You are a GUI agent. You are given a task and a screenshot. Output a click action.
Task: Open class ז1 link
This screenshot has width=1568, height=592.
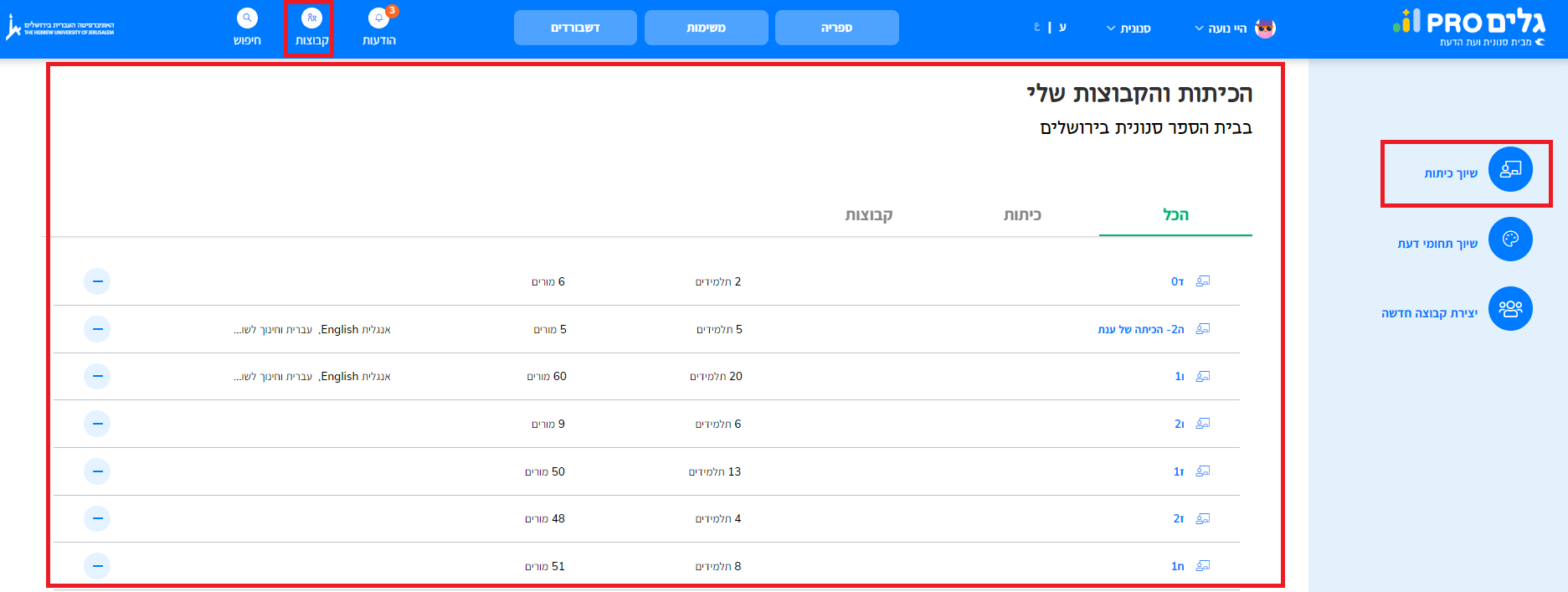coord(1179,471)
